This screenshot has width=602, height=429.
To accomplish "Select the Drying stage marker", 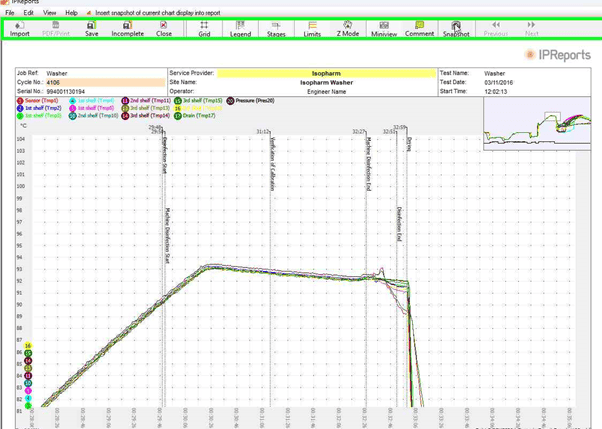I will point(409,144).
